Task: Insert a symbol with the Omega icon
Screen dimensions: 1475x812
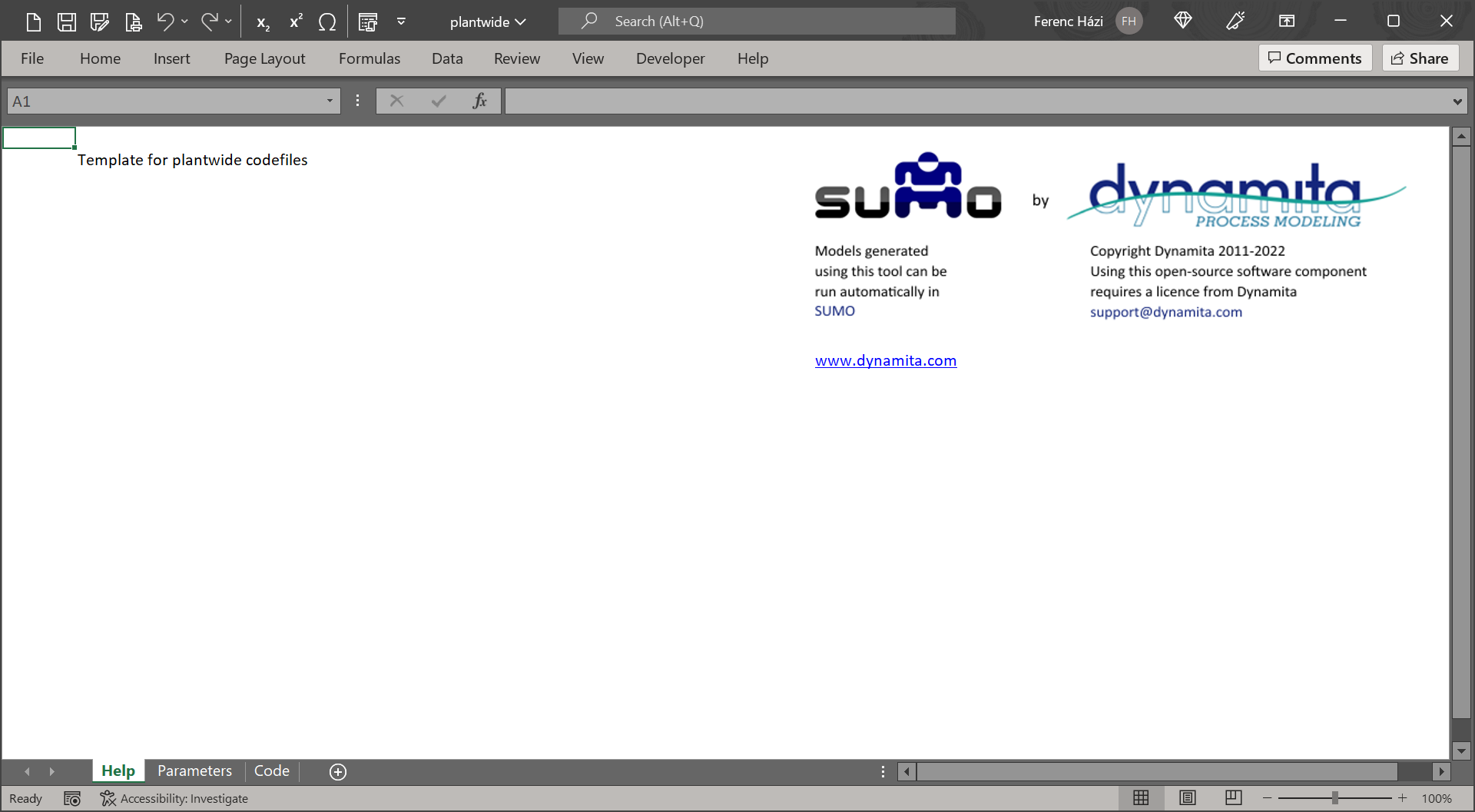Action: click(x=327, y=22)
